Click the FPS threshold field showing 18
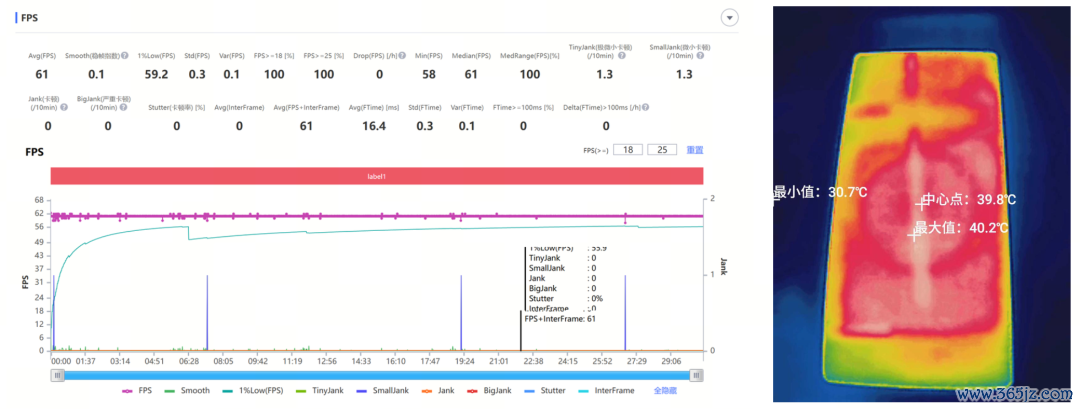The image size is (1080, 409). [627, 149]
